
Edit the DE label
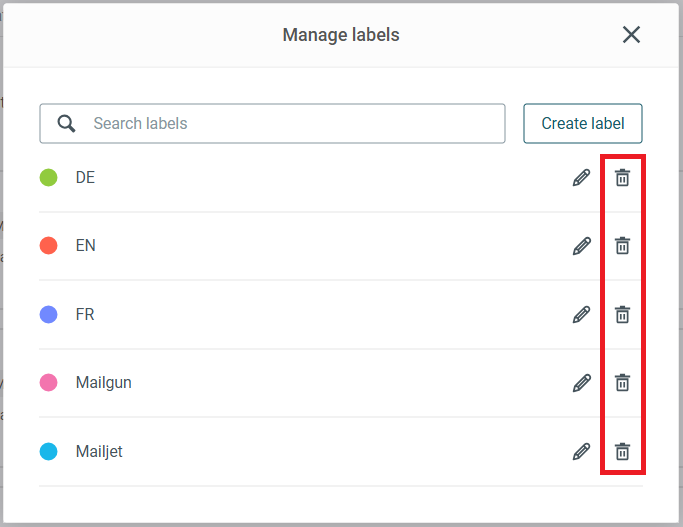pyautogui.click(x=581, y=178)
